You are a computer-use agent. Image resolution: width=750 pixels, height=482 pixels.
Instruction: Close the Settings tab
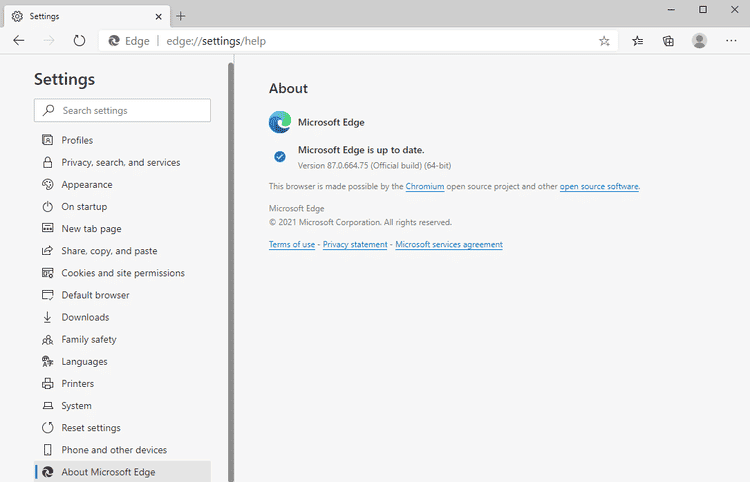(158, 17)
